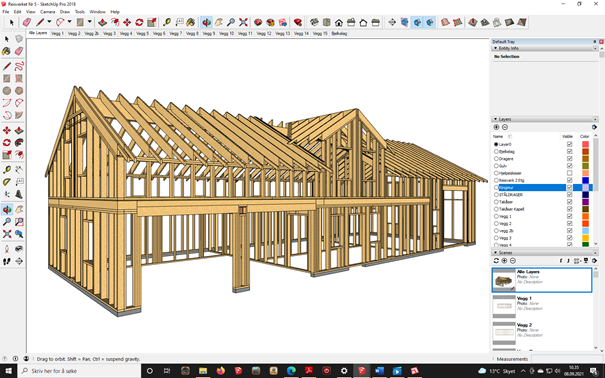Activate the Pan hand tool in top toolbar
Viewport: 605px width, 378px height.
pyautogui.click(x=219, y=22)
